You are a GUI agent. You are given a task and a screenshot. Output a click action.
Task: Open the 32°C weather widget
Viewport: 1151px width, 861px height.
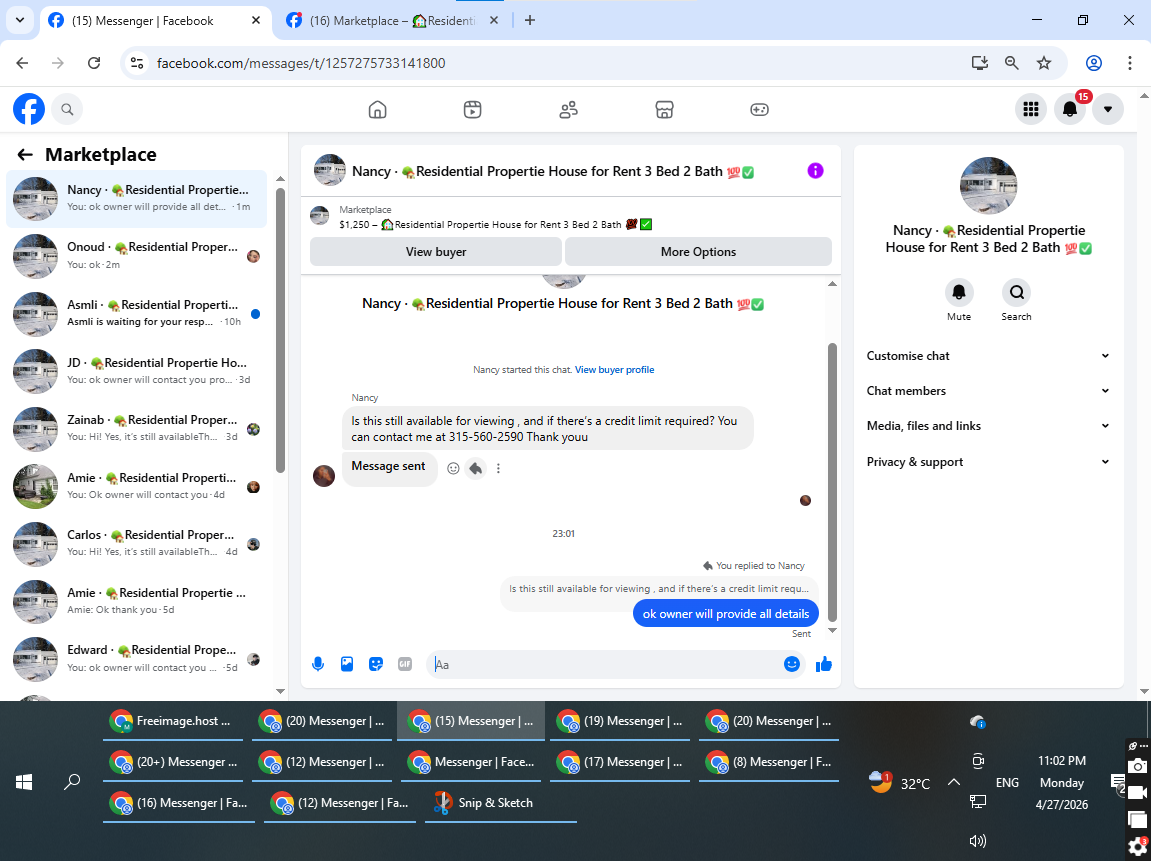899,782
